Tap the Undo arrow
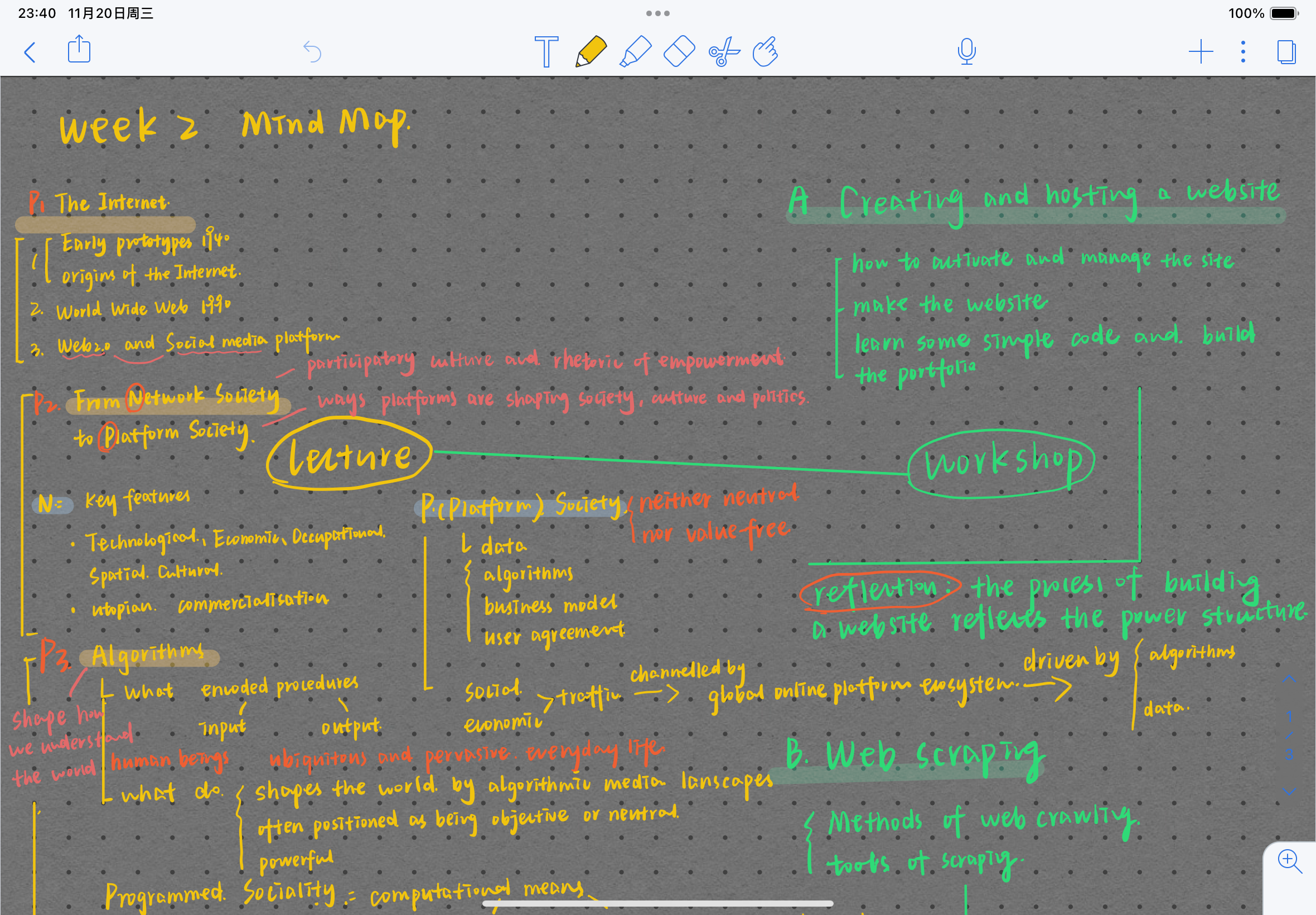The image size is (1316, 915). [x=312, y=51]
